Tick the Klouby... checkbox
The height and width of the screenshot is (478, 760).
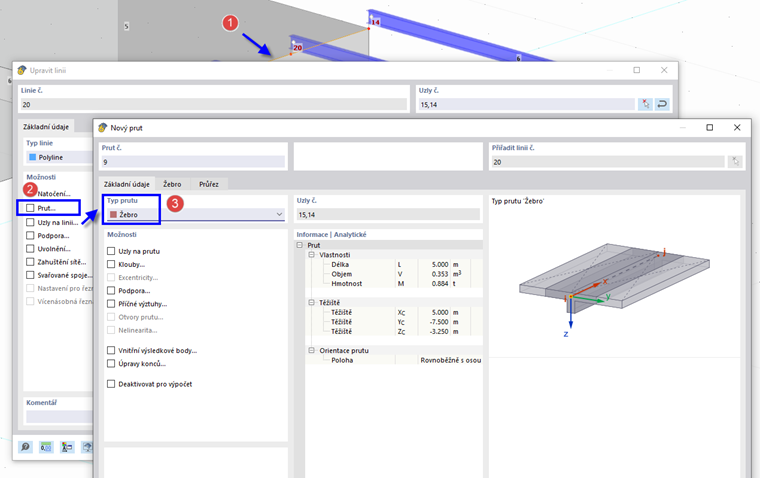[x=111, y=264]
